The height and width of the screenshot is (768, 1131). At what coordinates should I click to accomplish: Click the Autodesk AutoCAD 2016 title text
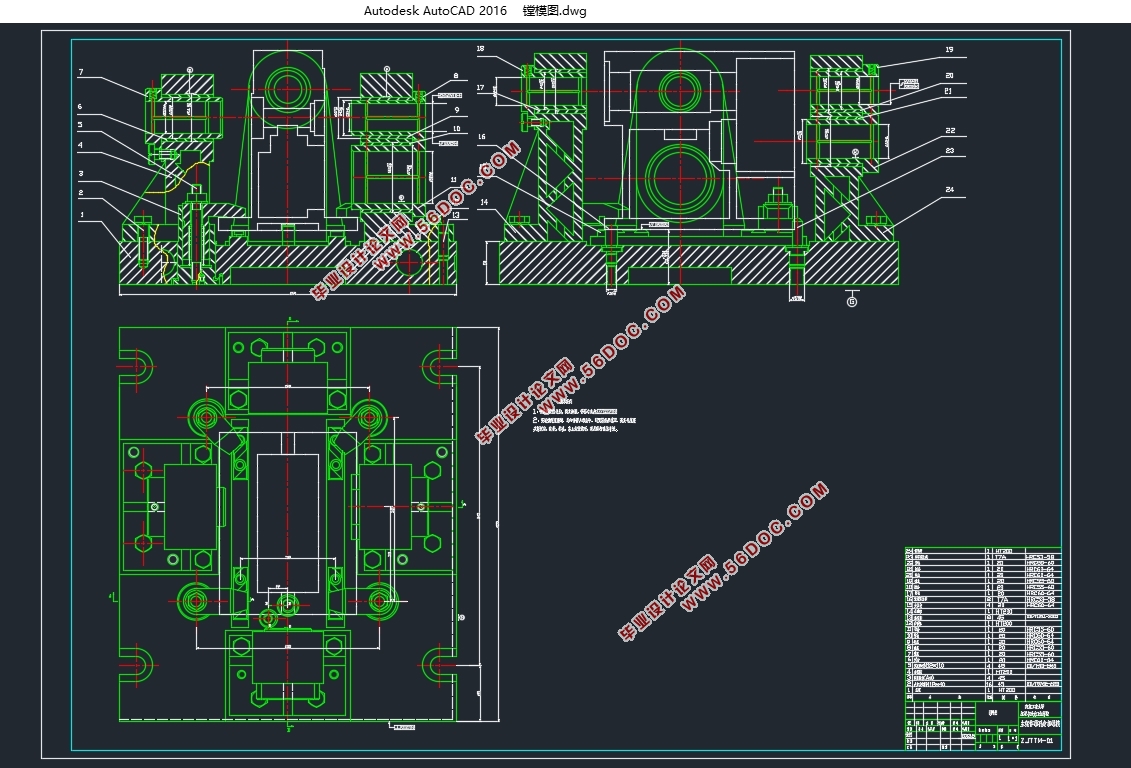[x=435, y=11]
